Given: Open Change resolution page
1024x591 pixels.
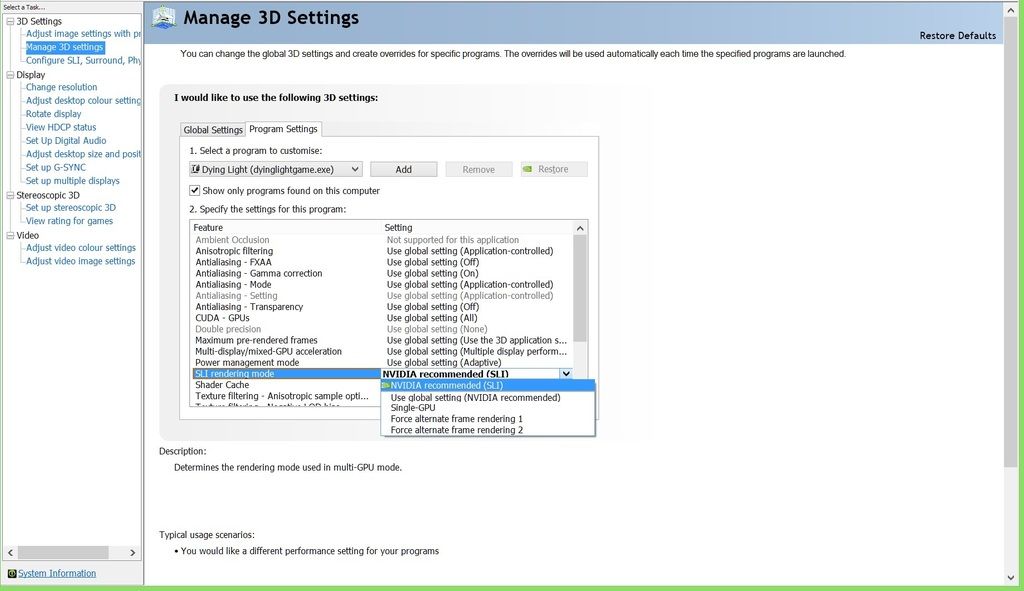Looking at the screenshot, I should pyautogui.click(x=61, y=88).
